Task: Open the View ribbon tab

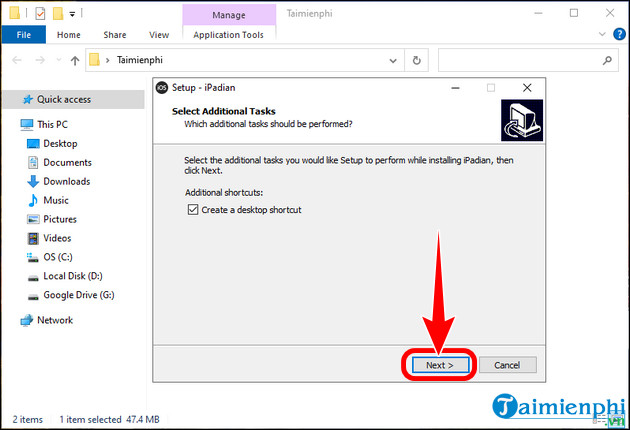Action: pyautogui.click(x=159, y=35)
